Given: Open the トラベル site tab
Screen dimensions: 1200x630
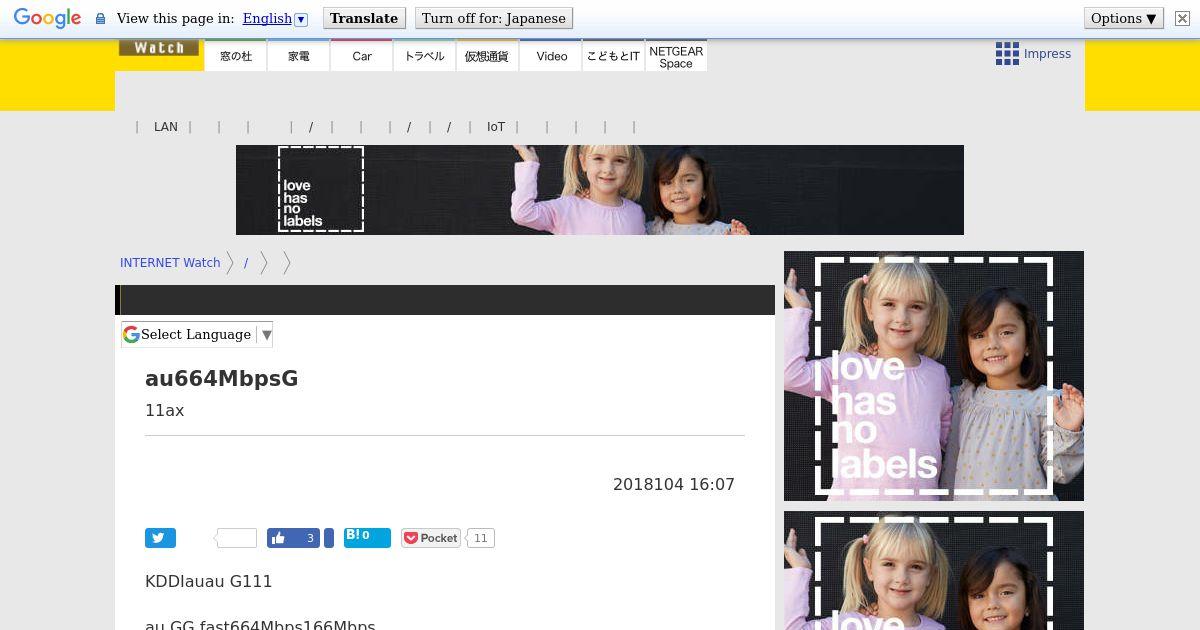Looking at the screenshot, I should [425, 56].
